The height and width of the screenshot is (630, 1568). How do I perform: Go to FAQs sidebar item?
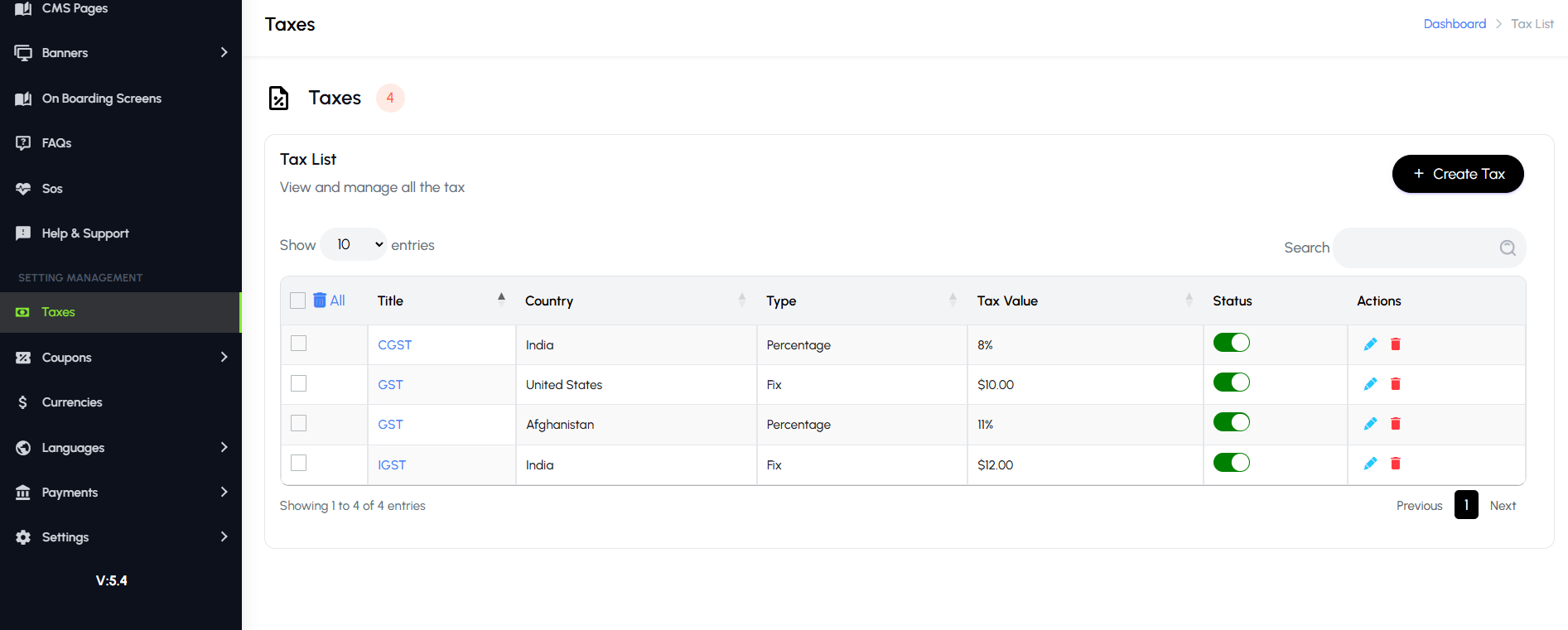56,143
